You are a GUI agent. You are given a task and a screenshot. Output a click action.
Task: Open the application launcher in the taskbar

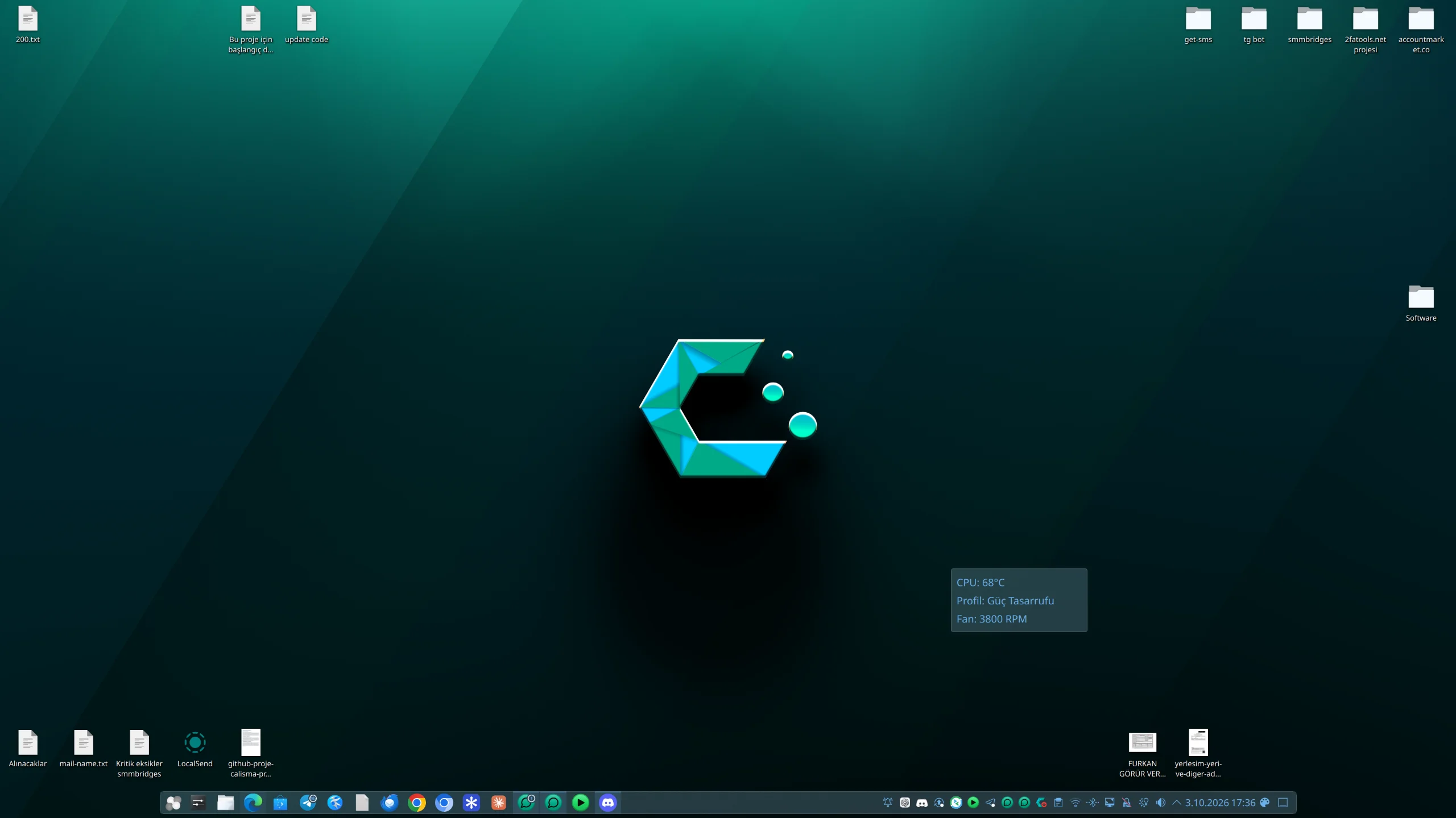pos(173,803)
